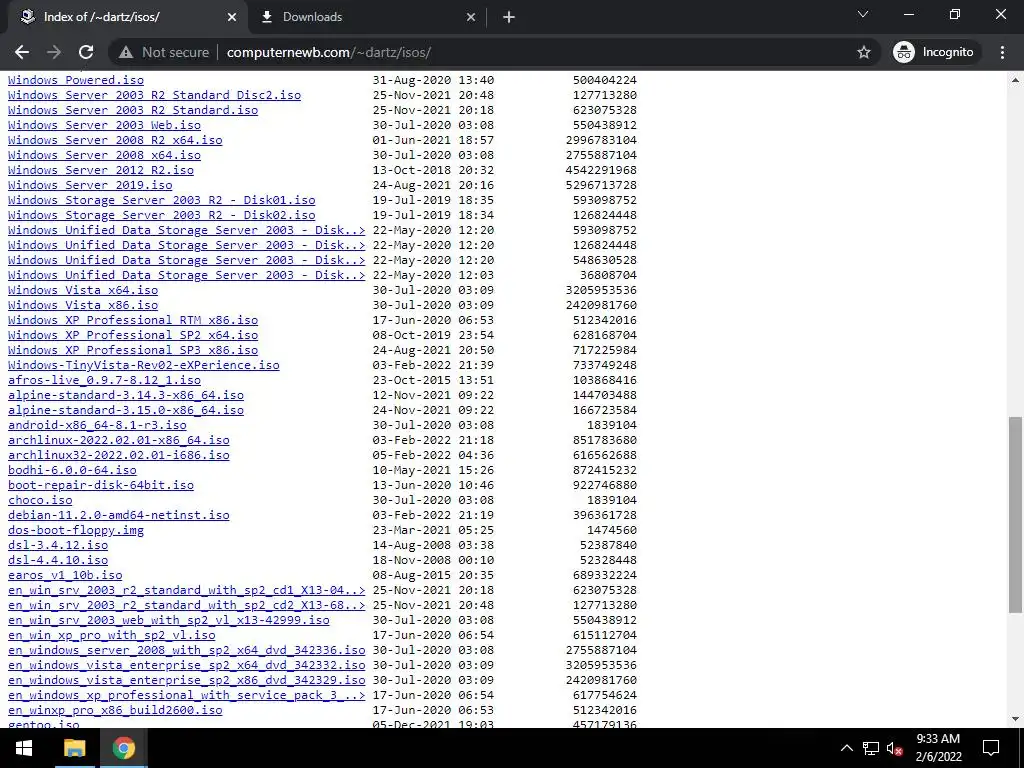This screenshot has height=768, width=1024.
Task: Open android-x86_64-8.1-r3.iso link
Action: pos(97,425)
